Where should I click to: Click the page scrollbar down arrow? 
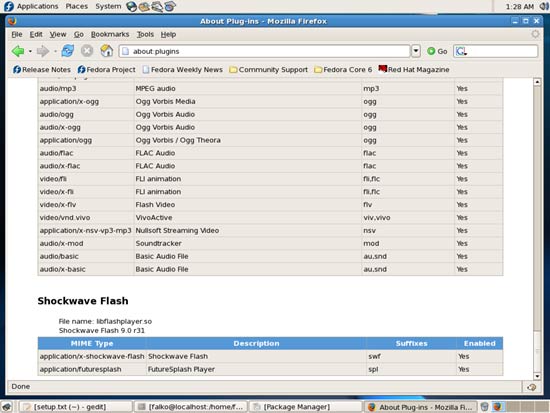(537, 376)
